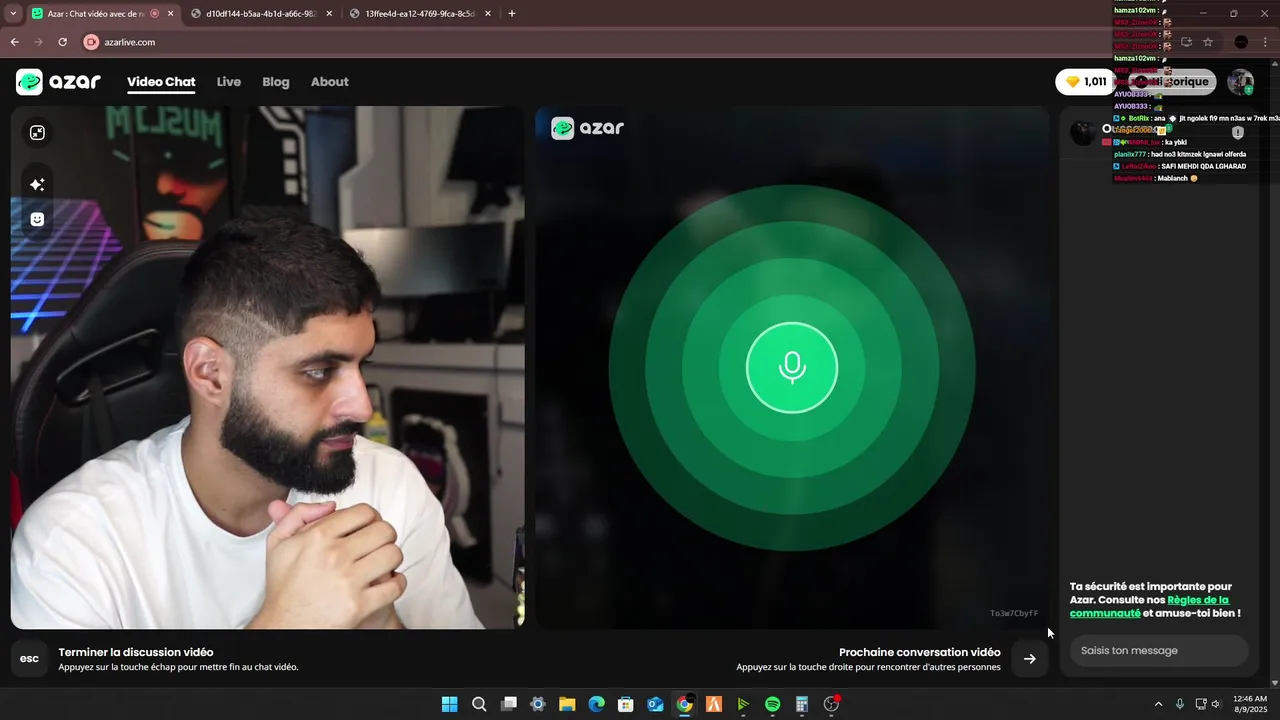Image resolution: width=1280 pixels, height=720 pixels.
Task: Expand the local video to fullscreen
Action: click(37, 133)
